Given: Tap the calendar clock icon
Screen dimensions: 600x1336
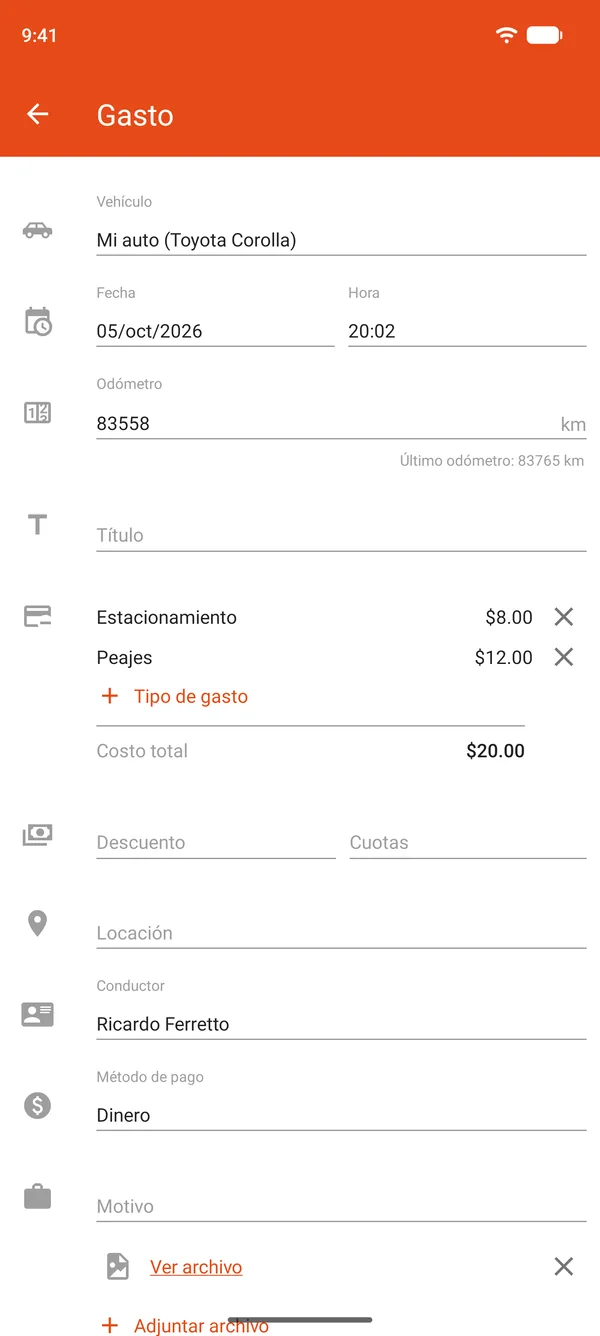Looking at the screenshot, I should [37, 321].
